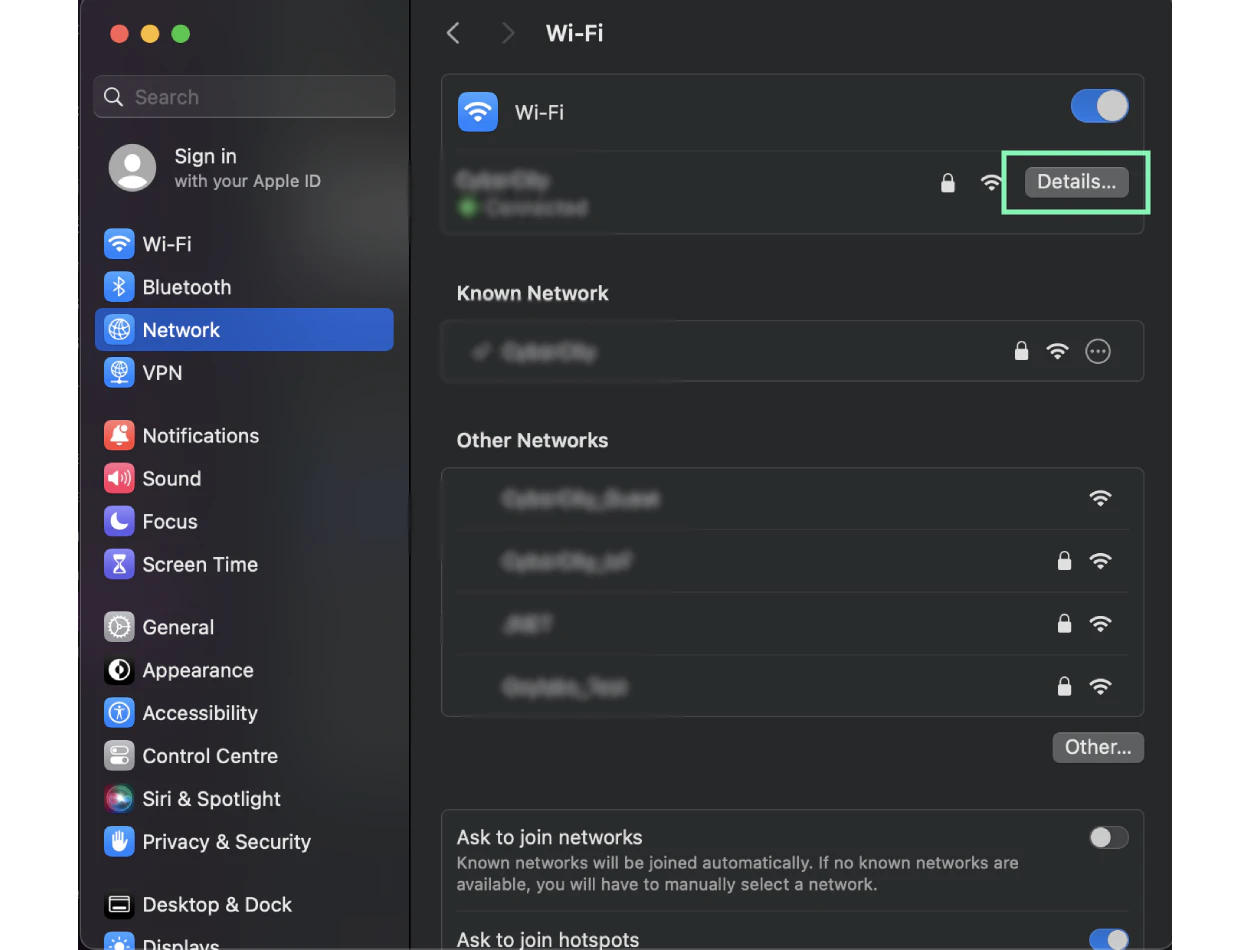Click signal icon of connected network

tap(991, 183)
